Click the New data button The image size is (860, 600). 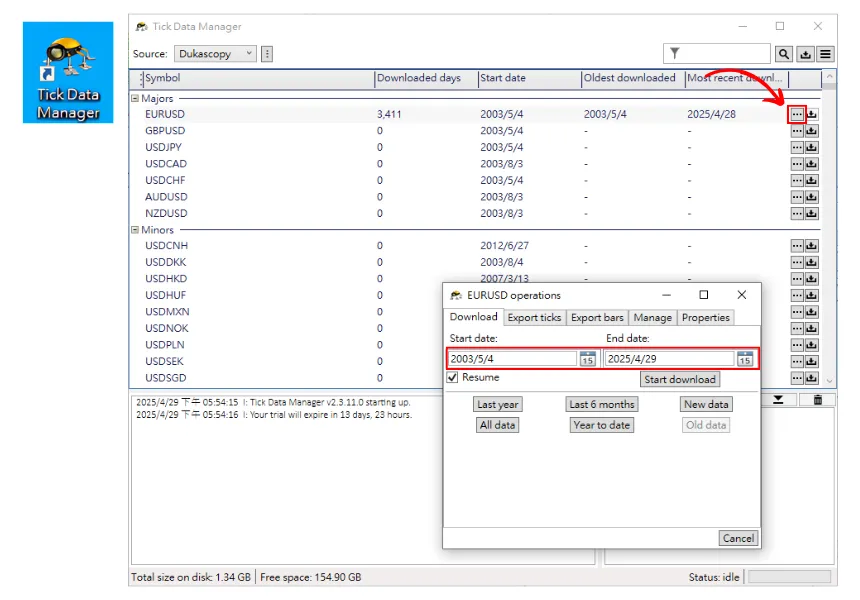tap(706, 405)
